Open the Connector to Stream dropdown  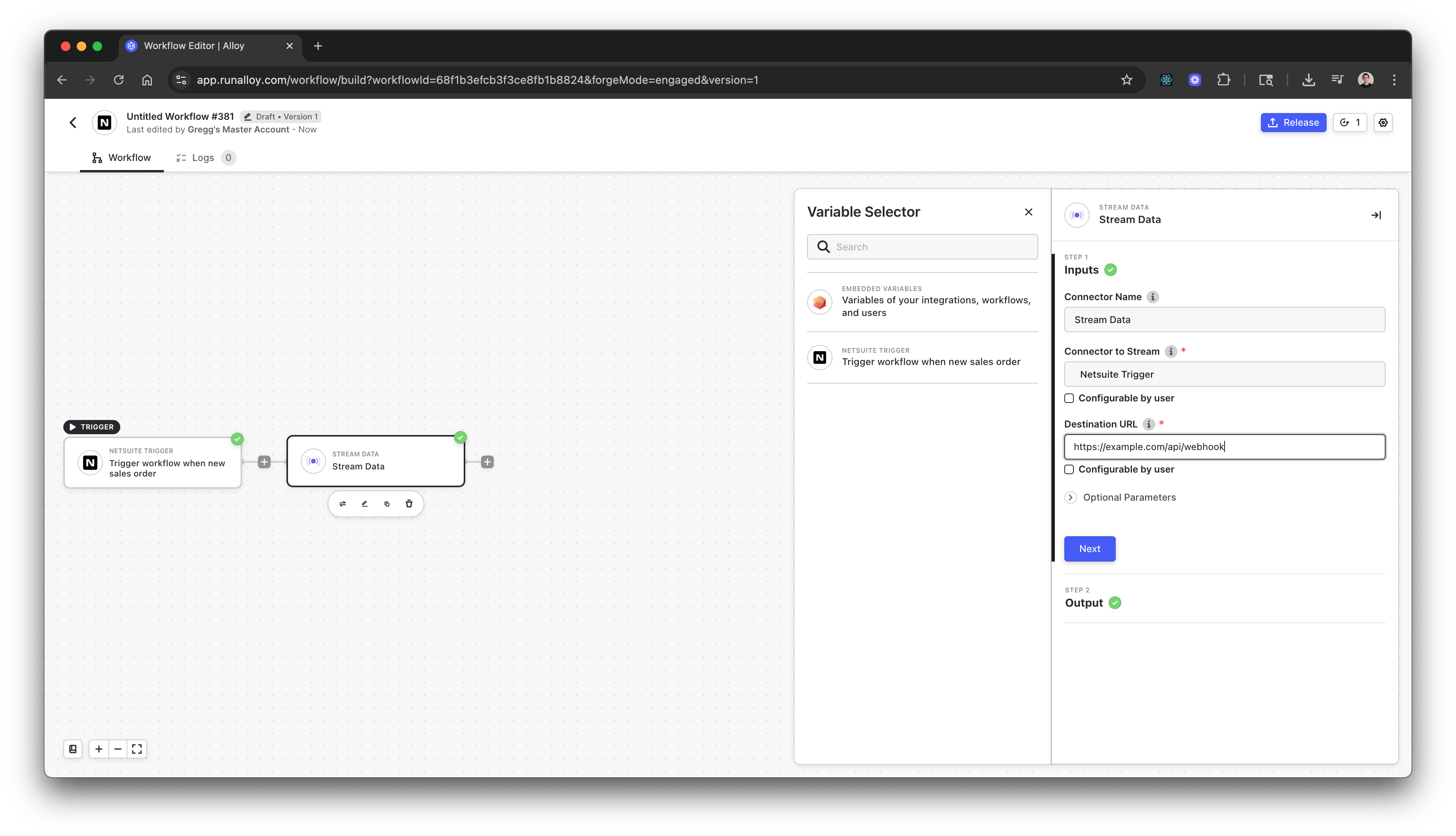[1224, 374]
